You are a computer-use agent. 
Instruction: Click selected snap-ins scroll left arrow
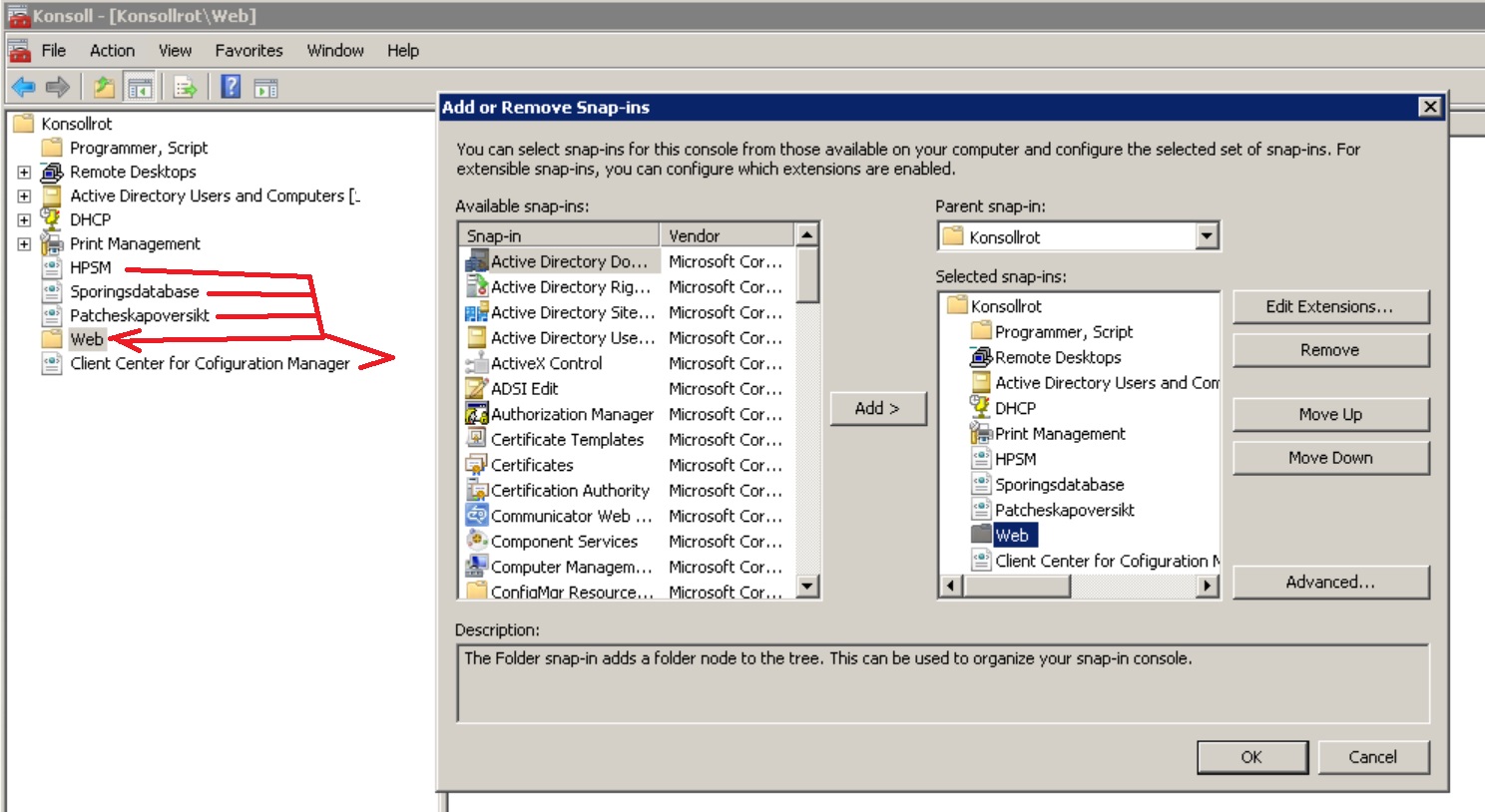pyautogui.click(x=951, y=586)
